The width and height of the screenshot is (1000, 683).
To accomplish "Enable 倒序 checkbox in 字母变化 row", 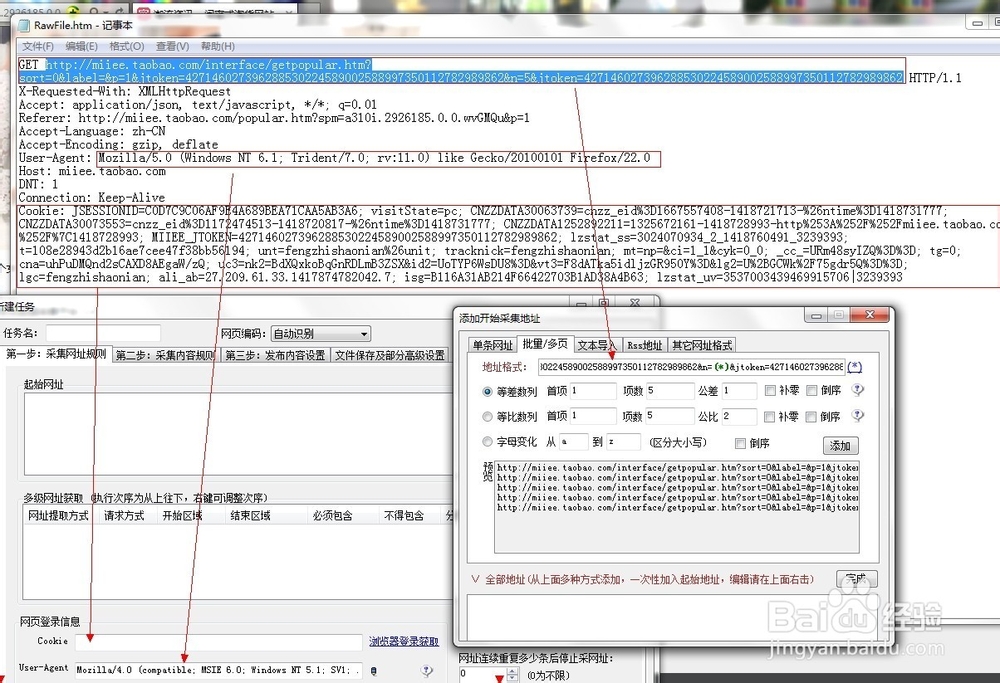I will tap(740, 443).
